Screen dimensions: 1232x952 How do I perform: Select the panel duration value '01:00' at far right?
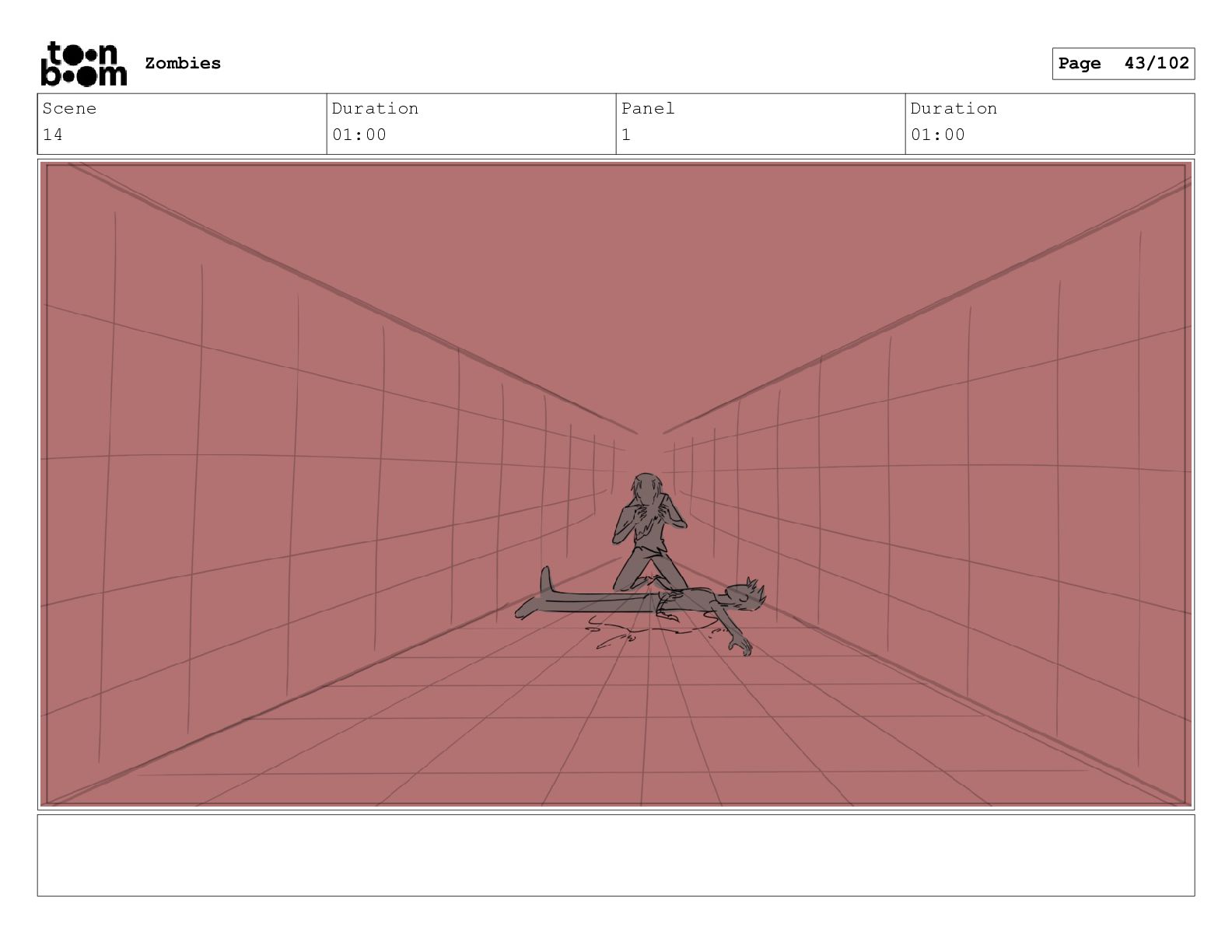click(938, 135)
